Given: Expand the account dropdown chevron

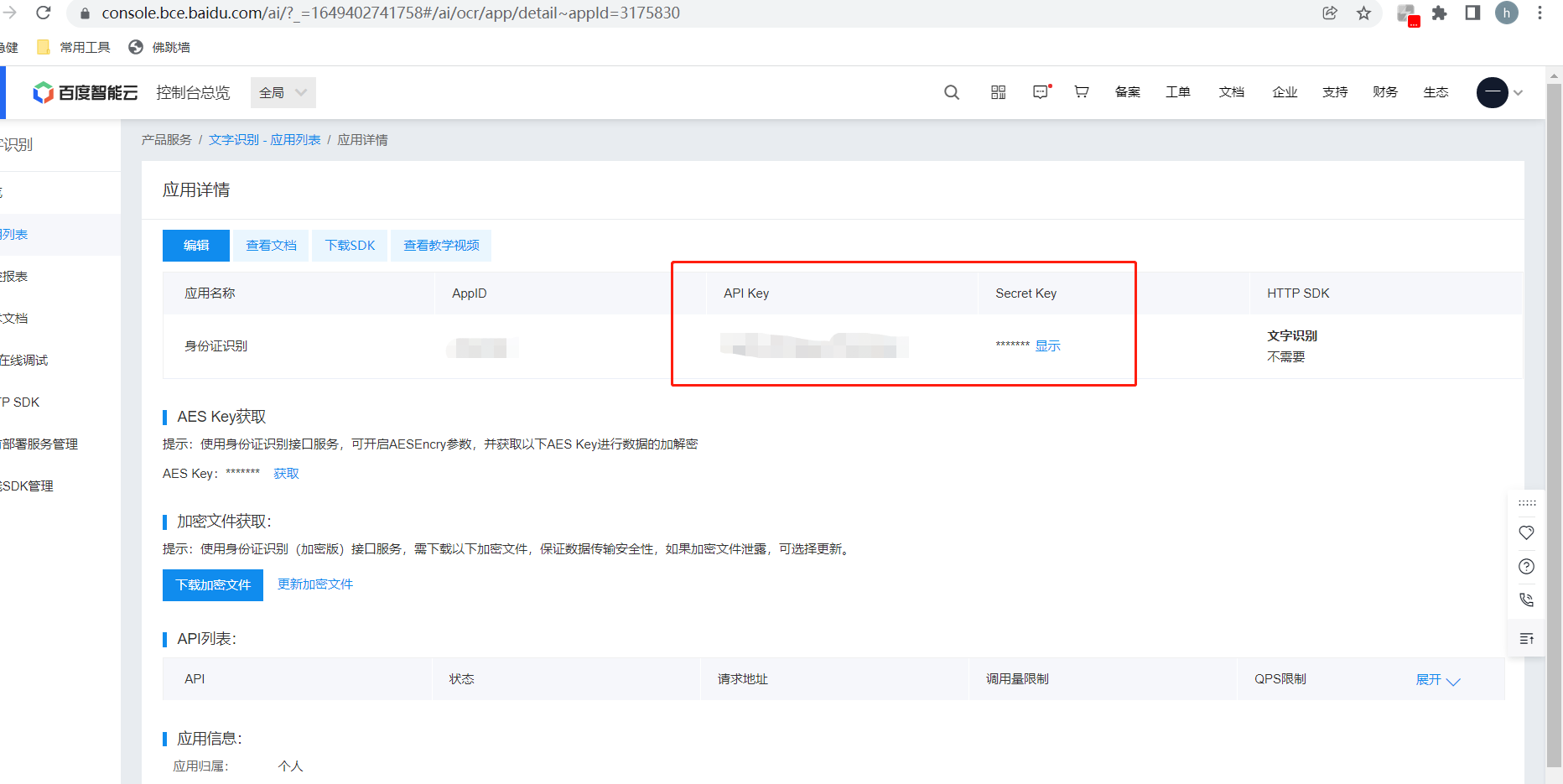Looking at the screenshot, I should point(1518,93).
